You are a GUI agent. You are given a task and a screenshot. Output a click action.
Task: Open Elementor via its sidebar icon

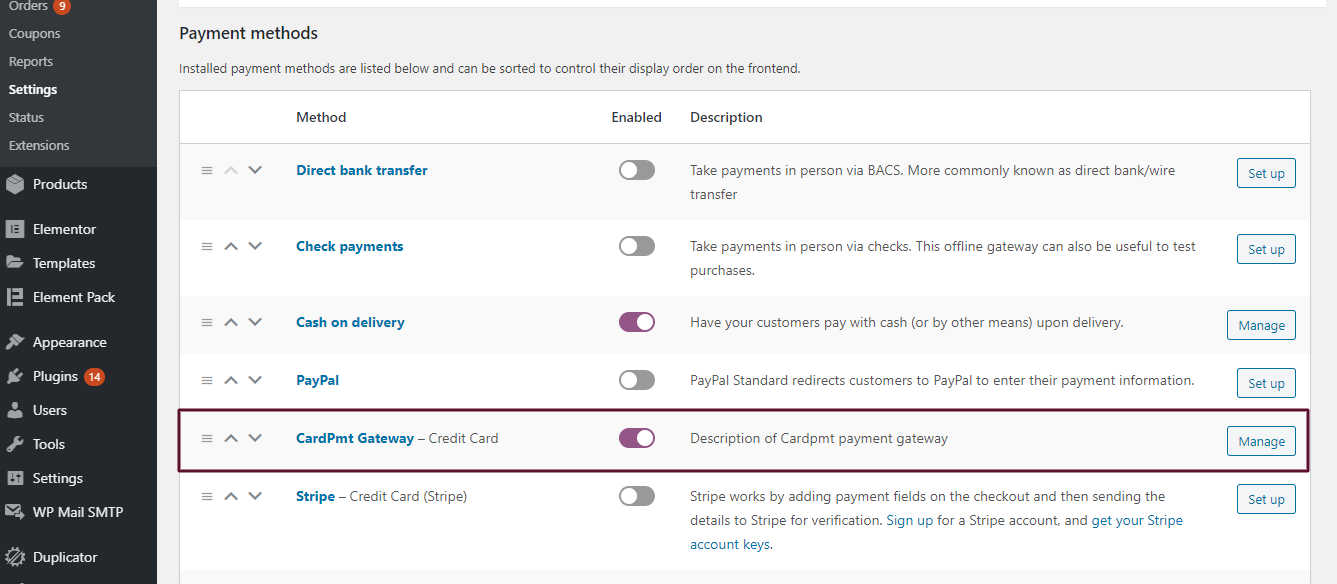pyautogui.click(x=16, y=228)
